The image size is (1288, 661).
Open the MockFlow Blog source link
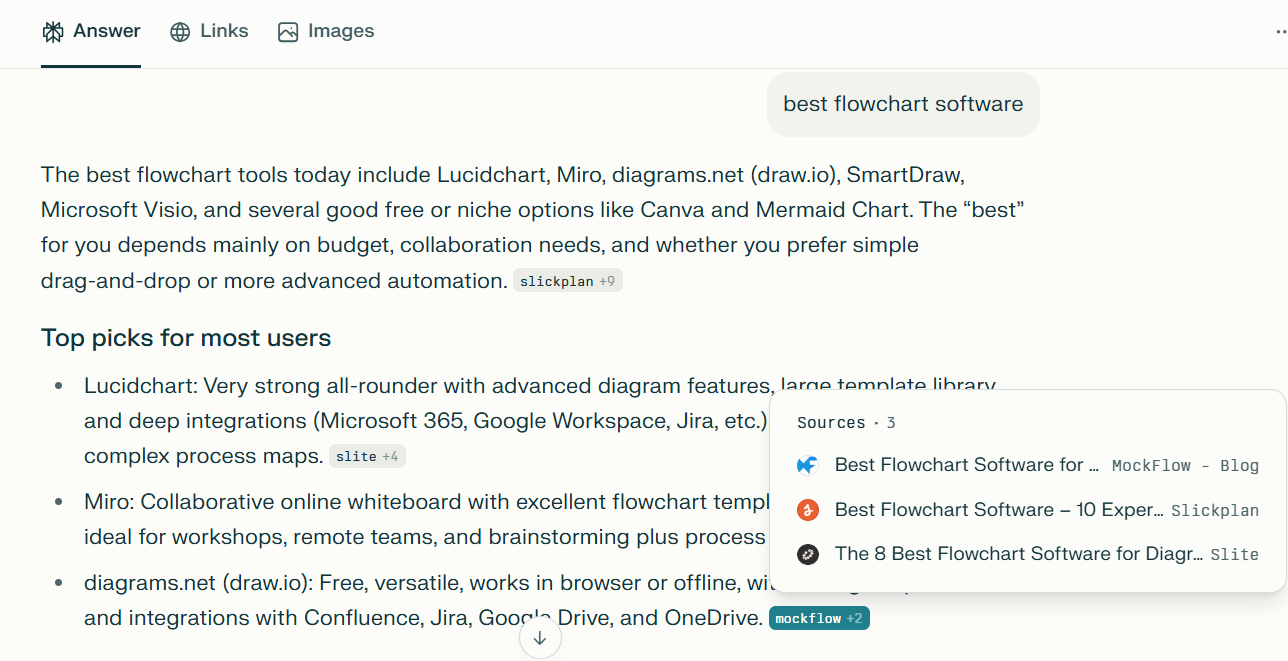1027,465
